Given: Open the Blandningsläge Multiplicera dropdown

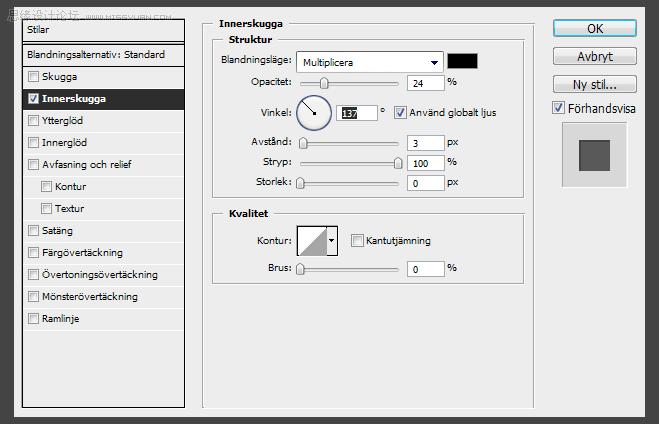Looking at the screenshot, I should coord(369,63).
